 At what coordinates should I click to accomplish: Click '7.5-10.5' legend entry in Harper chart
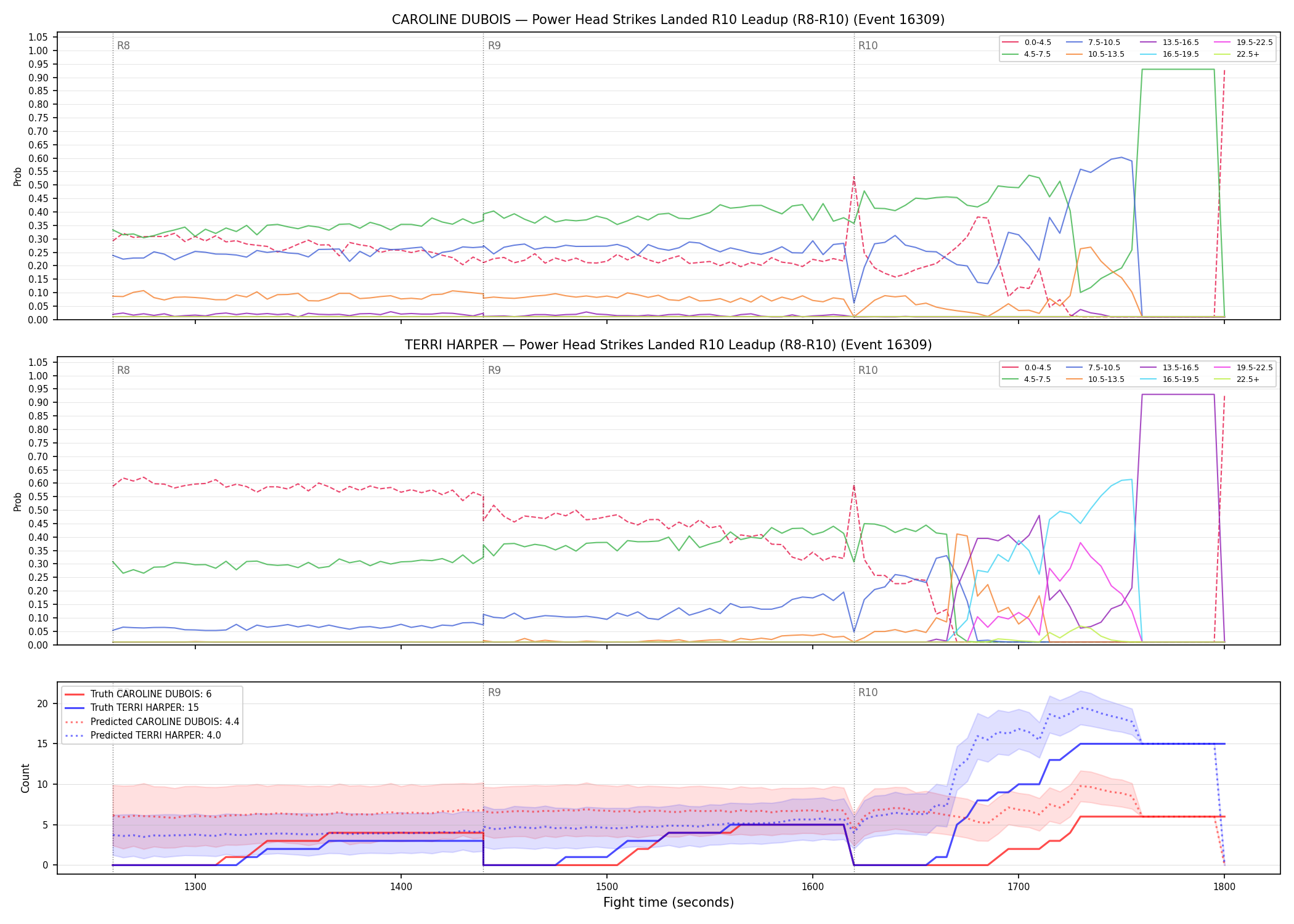[1094, 368]
